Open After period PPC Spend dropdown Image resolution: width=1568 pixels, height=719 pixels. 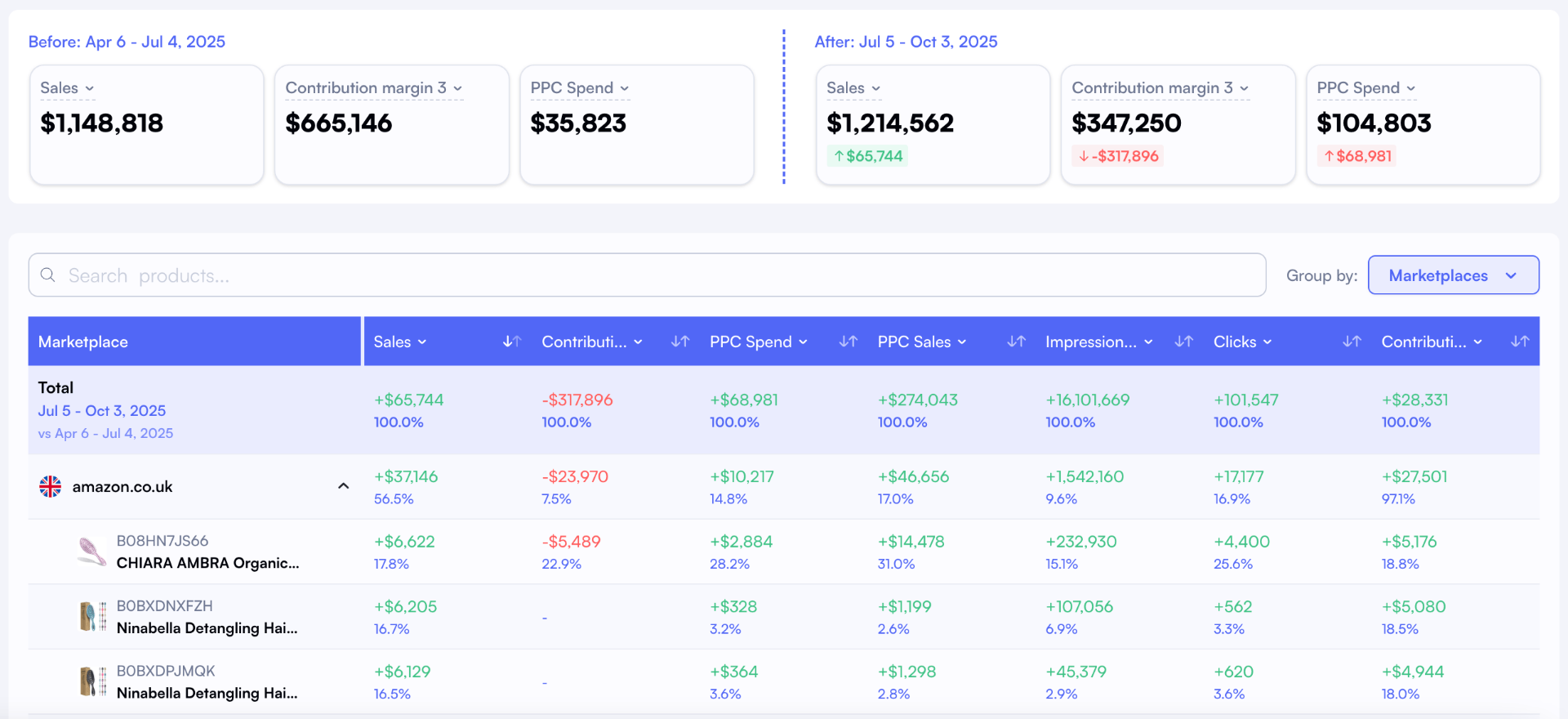point(1366,88)
